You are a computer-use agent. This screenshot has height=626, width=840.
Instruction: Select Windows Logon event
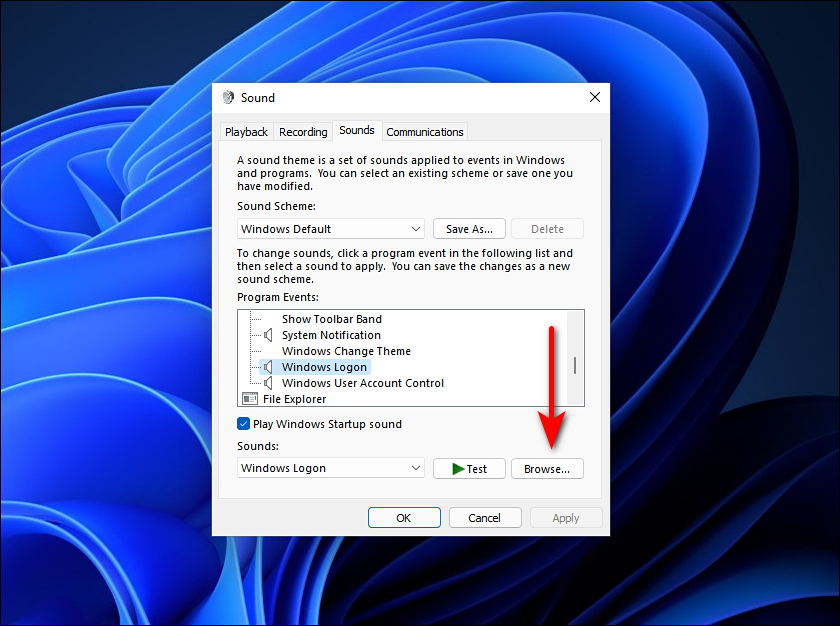pyautogui.click(x=324, y=367)
